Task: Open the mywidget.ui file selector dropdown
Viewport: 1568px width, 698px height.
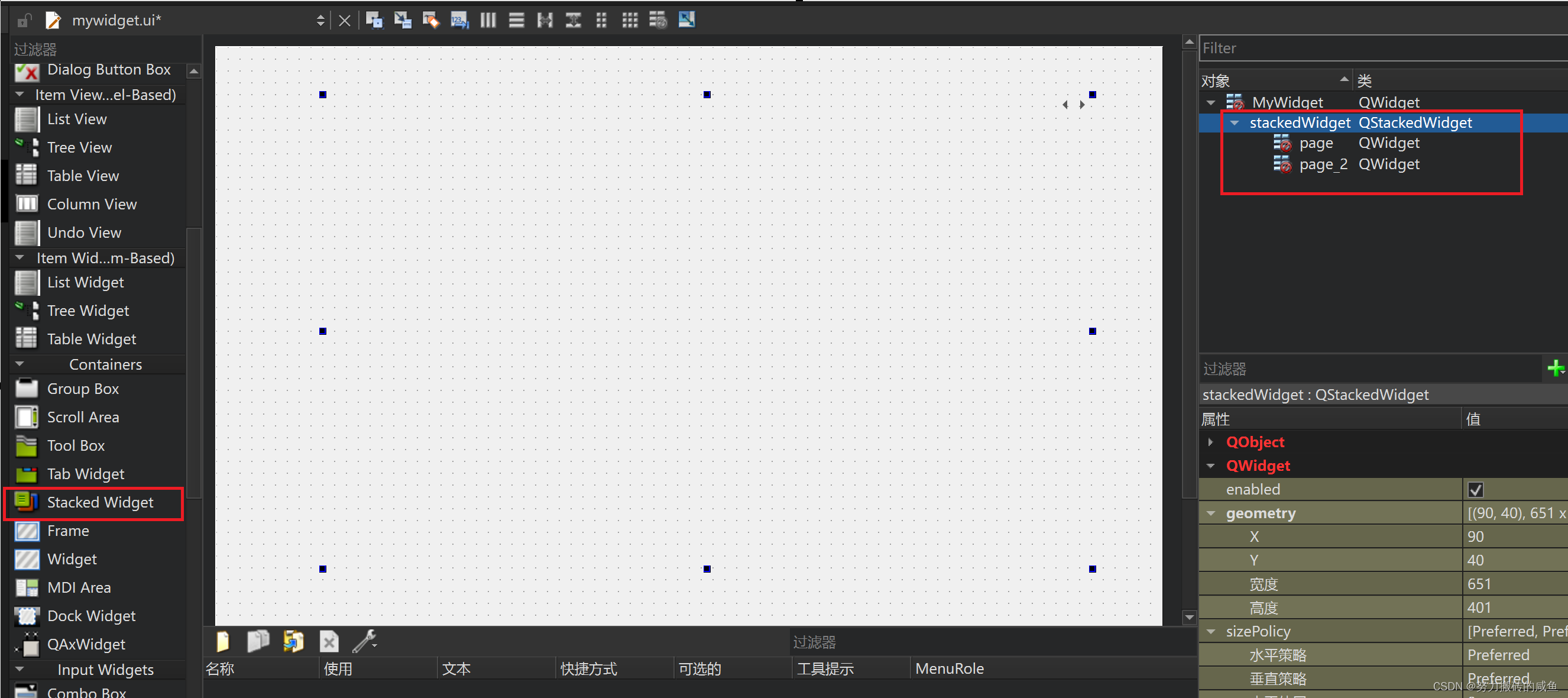Action: click(320, 20)
